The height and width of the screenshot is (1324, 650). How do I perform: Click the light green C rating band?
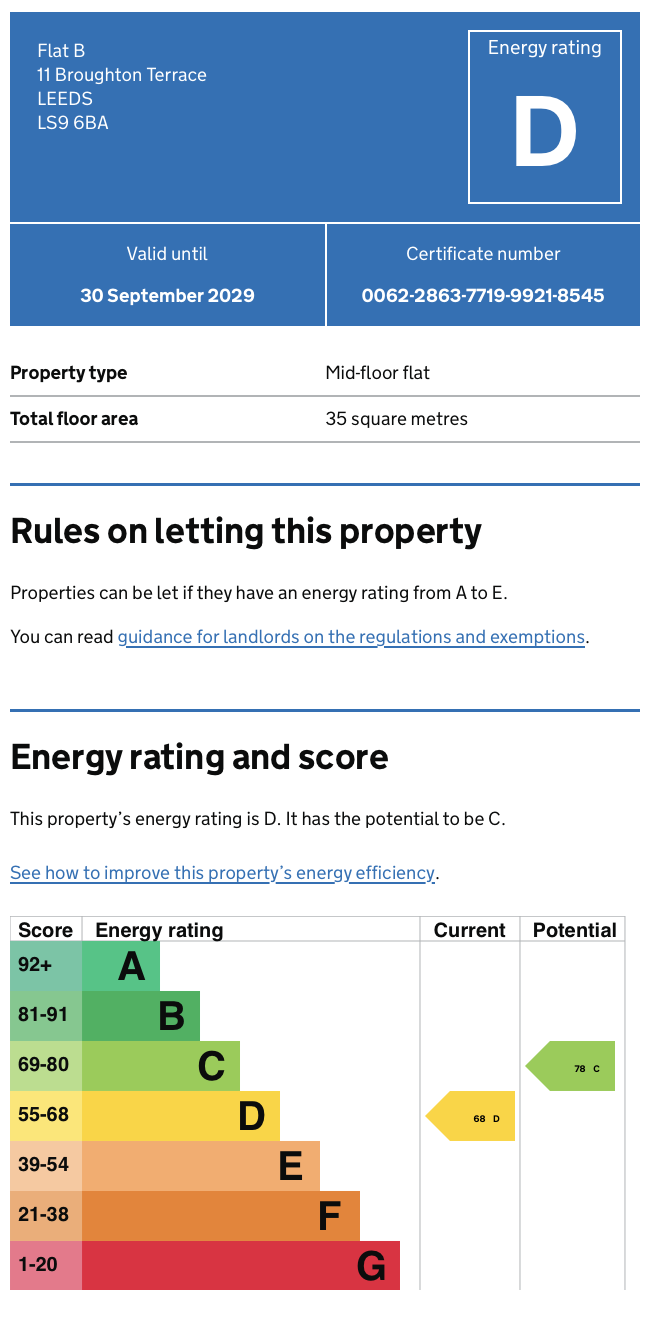(x=161, y=1066)
